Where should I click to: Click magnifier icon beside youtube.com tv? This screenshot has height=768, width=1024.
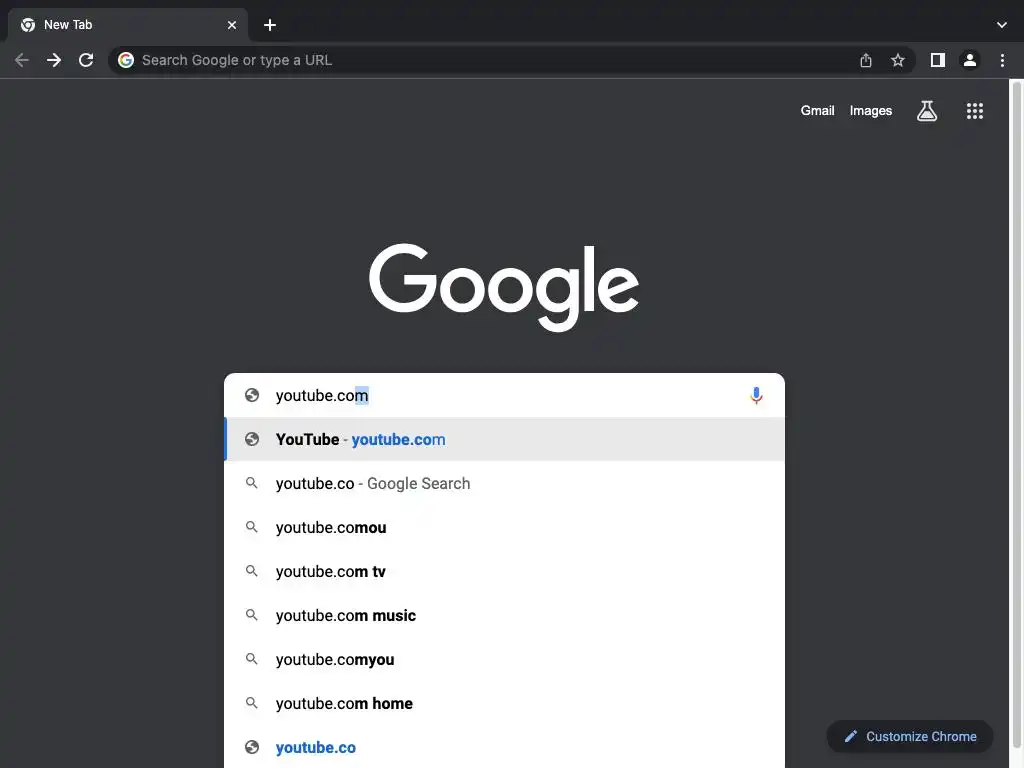coord(251,571)
